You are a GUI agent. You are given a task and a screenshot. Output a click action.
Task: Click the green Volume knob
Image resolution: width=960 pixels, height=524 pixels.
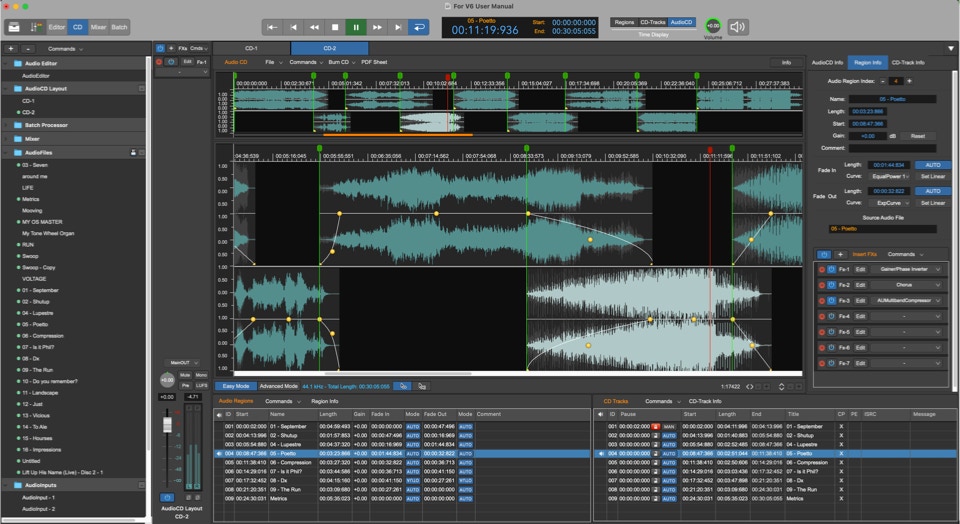(712, 26)
